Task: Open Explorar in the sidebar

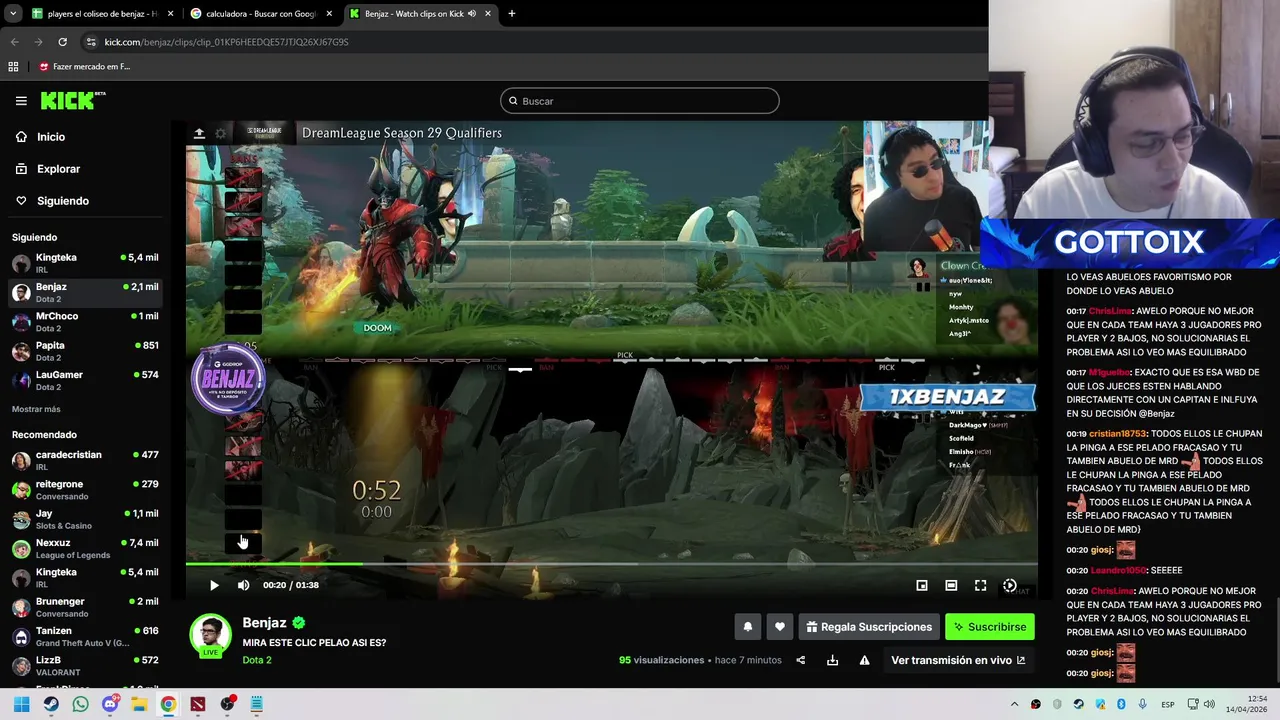Action: click(x=85, y=169)
